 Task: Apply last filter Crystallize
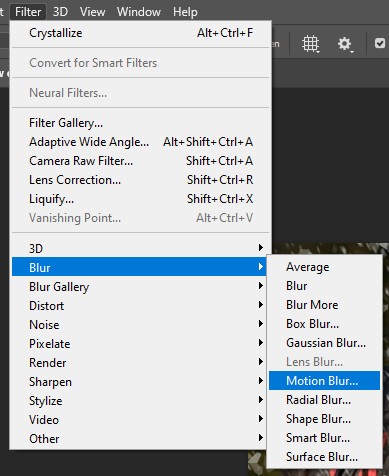(x=140, y=33)
